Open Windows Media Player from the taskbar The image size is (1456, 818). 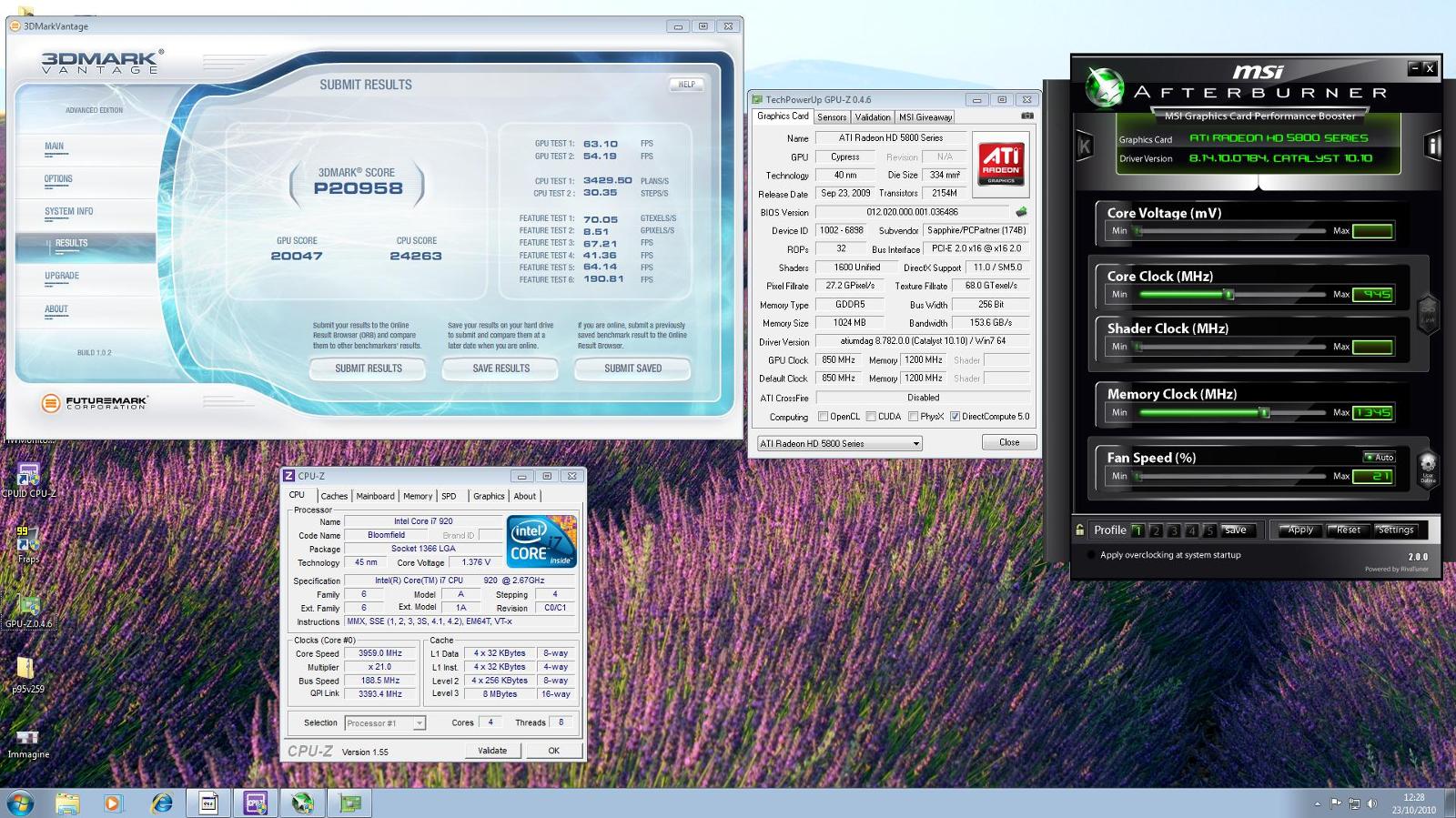coord(113,803)
